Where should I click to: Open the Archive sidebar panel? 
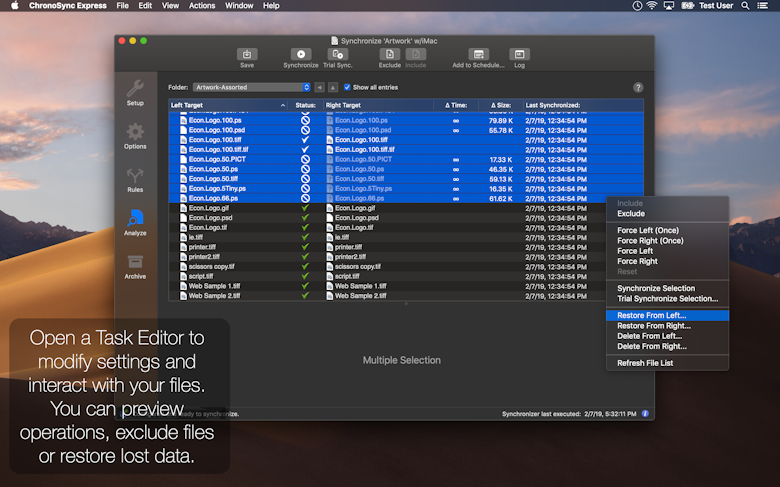135,267
